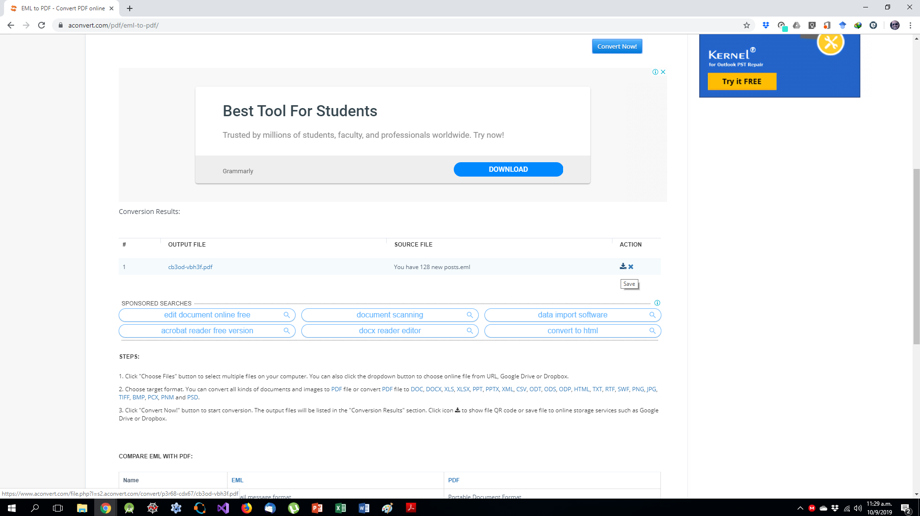Click the XLSX format link in steps

pyautogui.click(x=463, y=389)
